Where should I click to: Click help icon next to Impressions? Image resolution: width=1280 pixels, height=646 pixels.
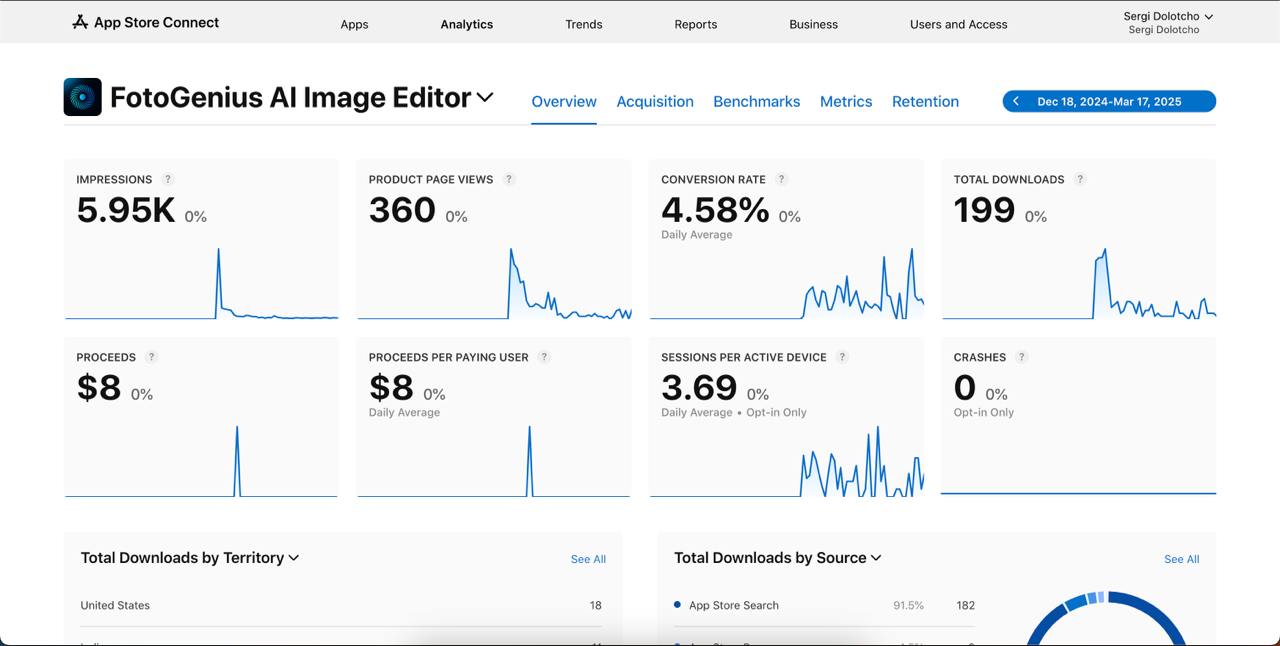(168, 179)
